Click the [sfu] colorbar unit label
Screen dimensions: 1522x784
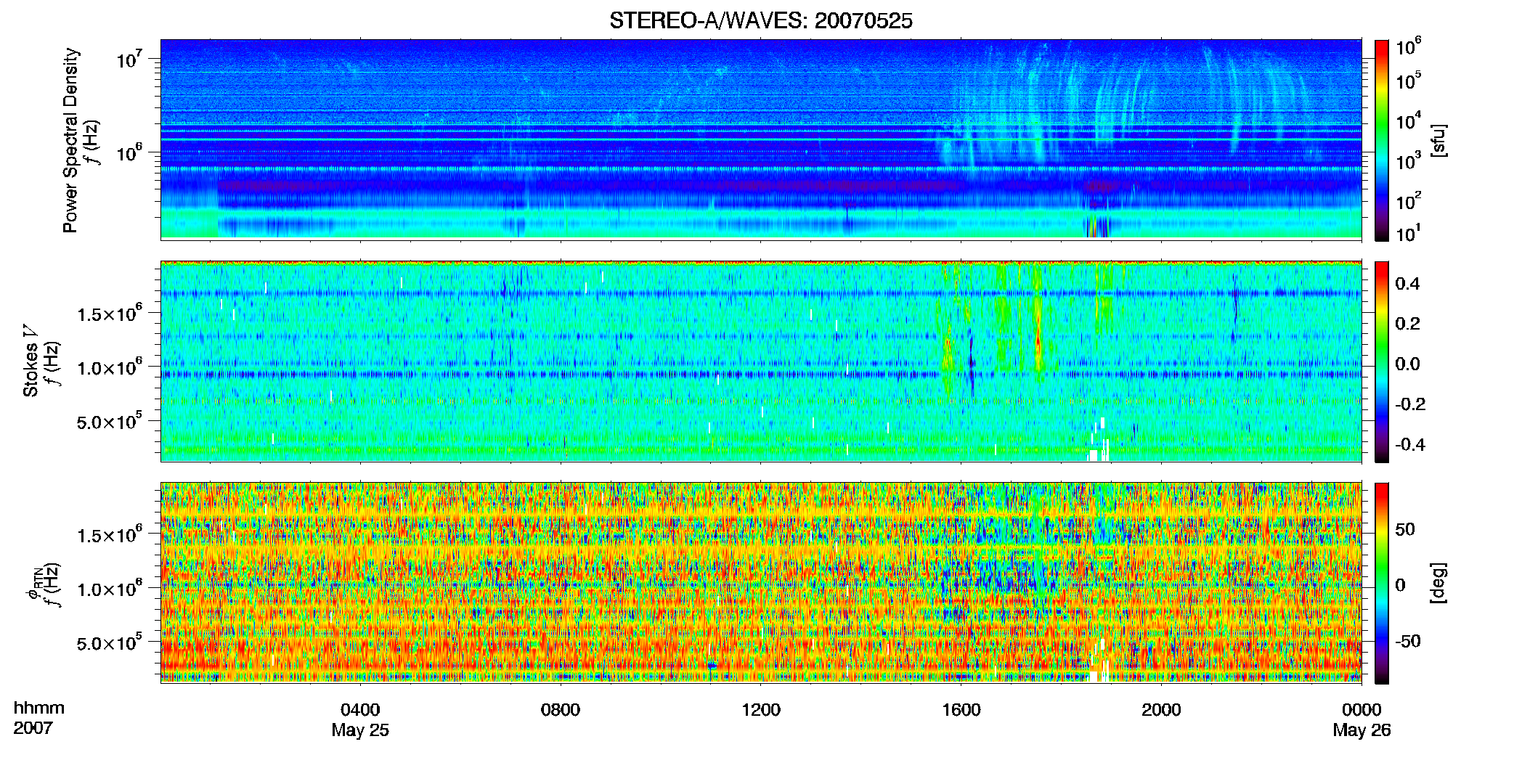click(1438, 140)
